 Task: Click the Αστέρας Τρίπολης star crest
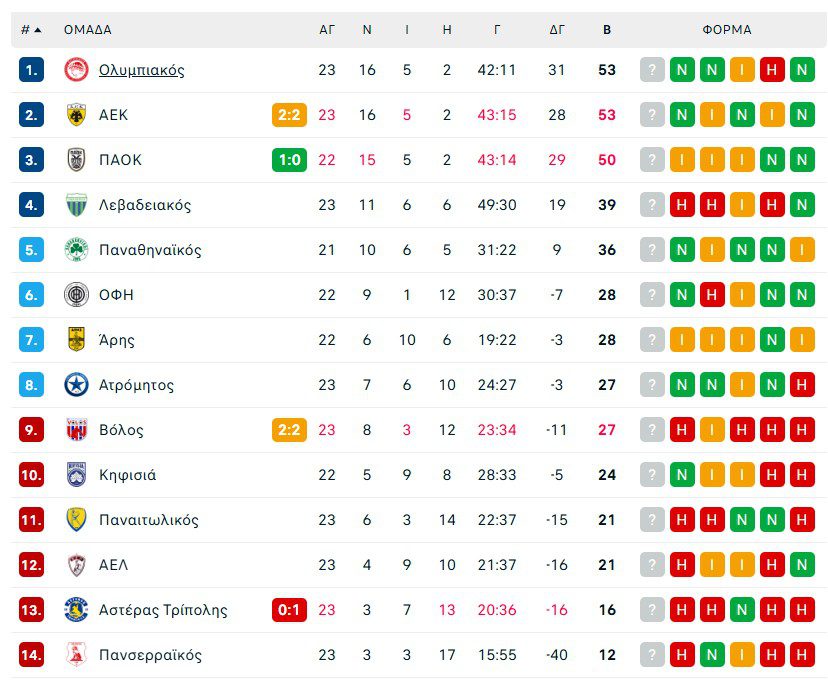coord(76,610)
